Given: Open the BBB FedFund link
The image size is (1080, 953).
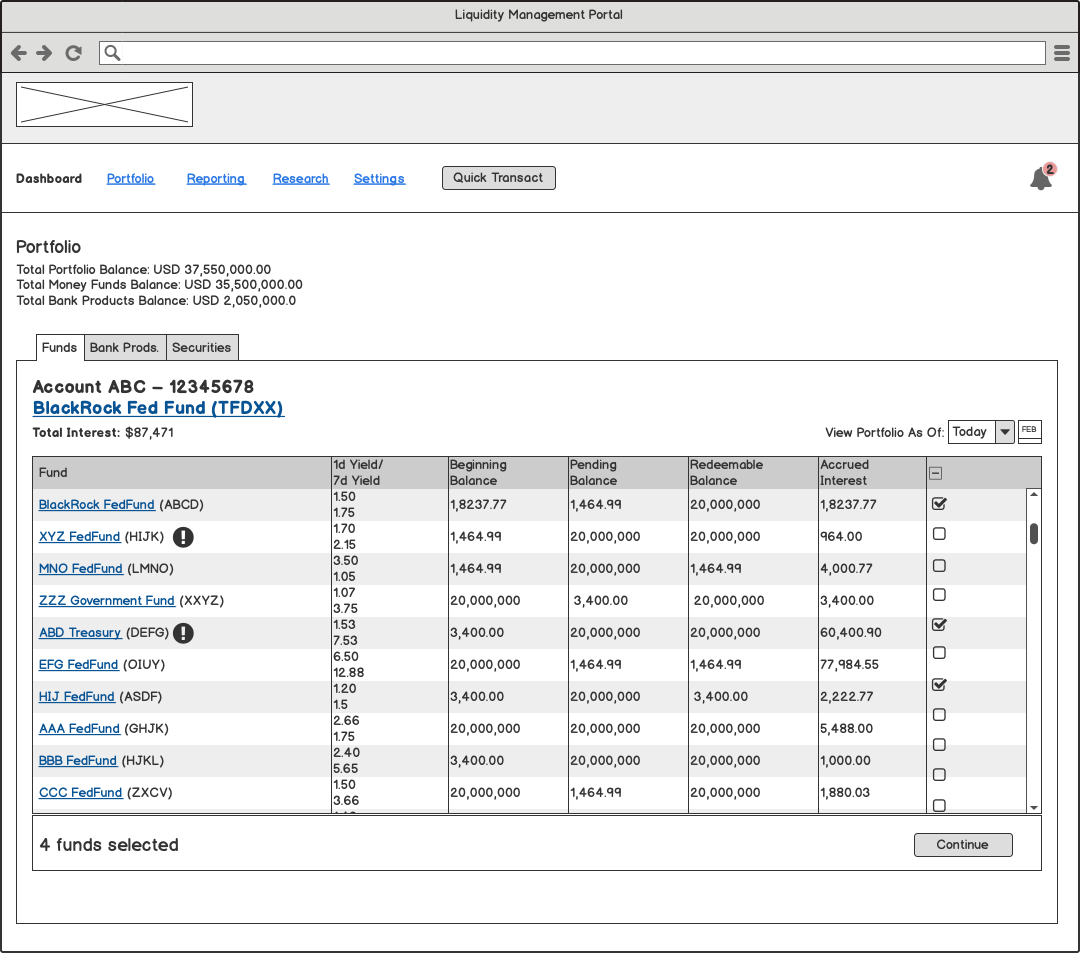Looking at the screenshot, I should click(78, 761).
